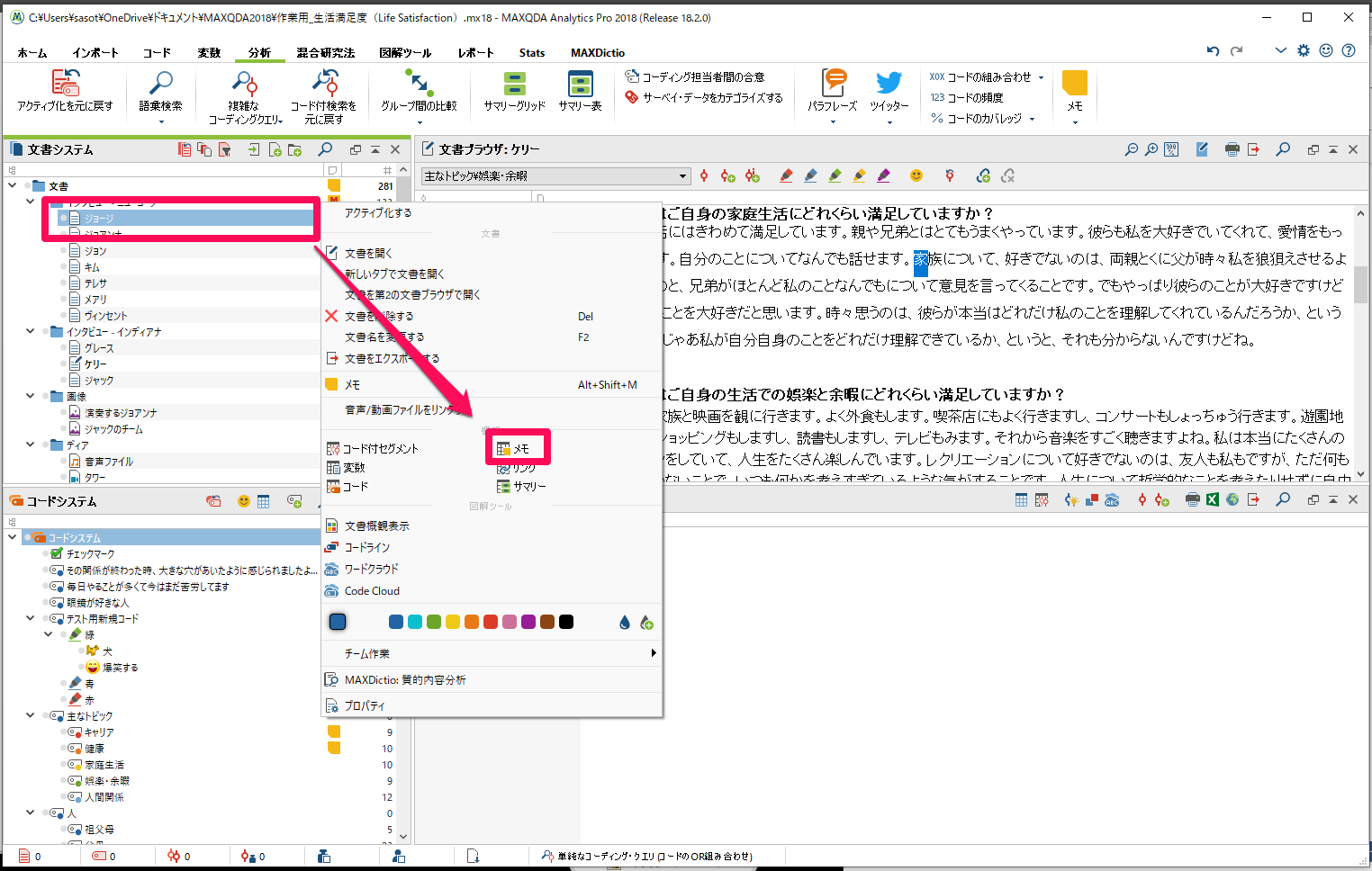This screenshot has width=1372, height=871.
Task: Click the Paraphrase (パラフレーズ) speech bubble icon
Action: [834, 82]
